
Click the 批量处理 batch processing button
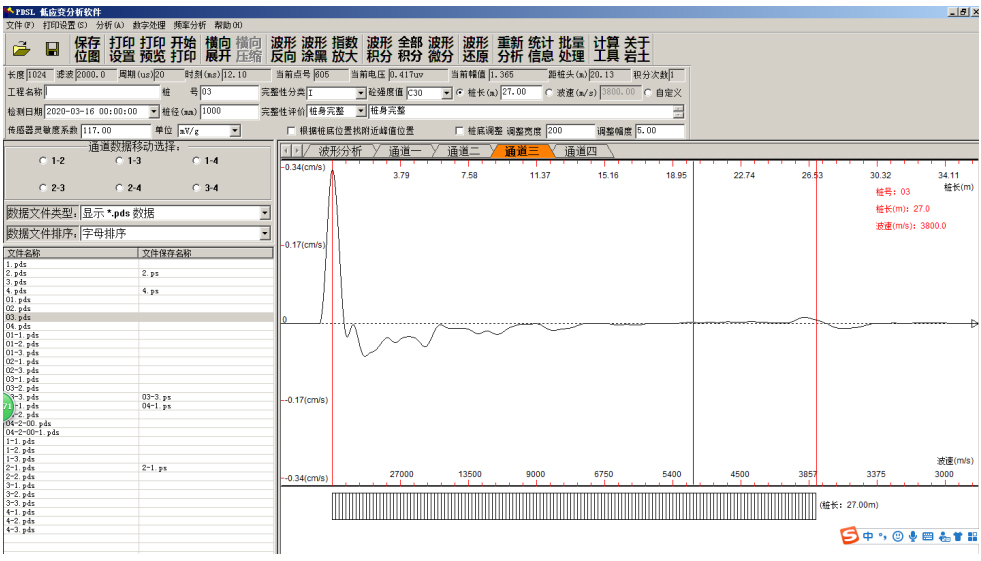[571, 49]
